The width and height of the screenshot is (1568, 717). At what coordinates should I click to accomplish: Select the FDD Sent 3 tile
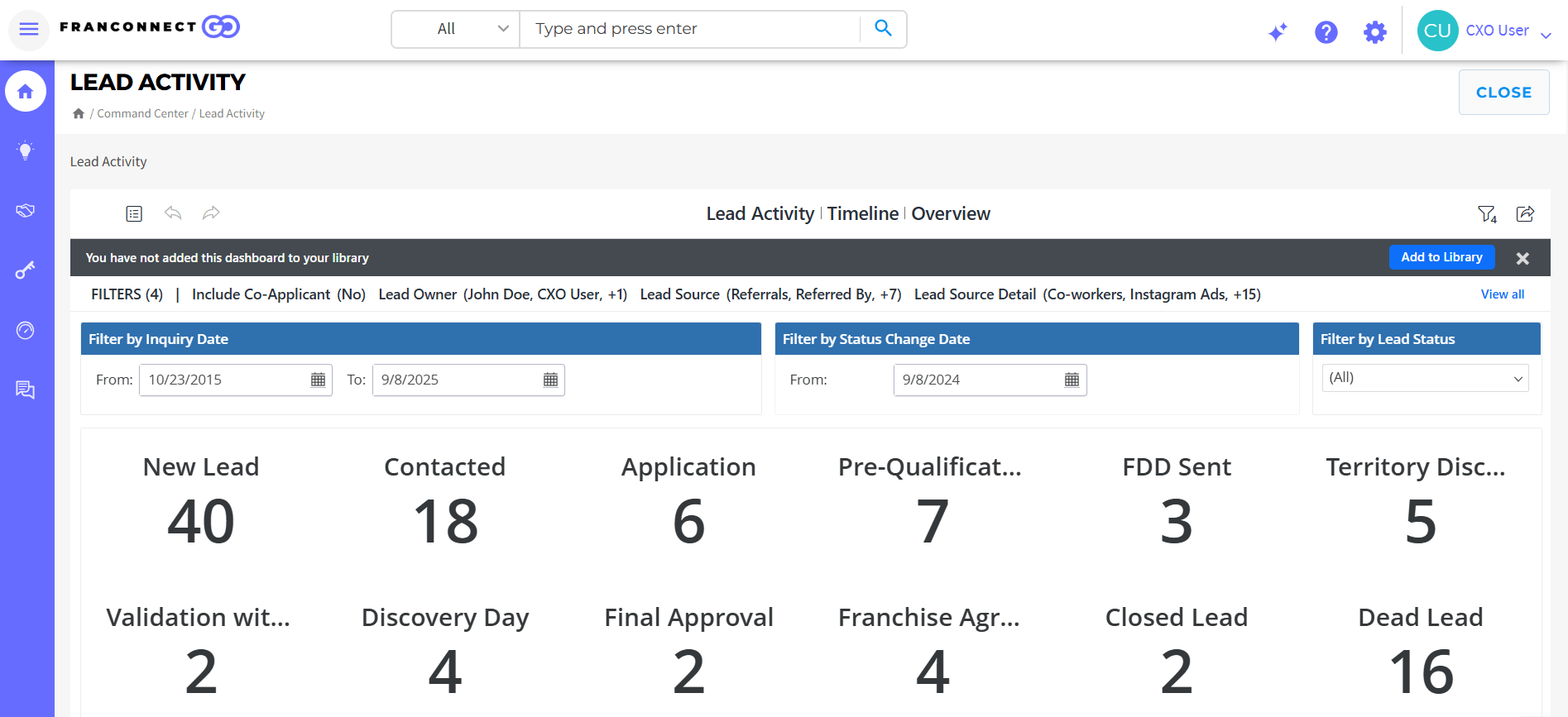pos(1177,501)
